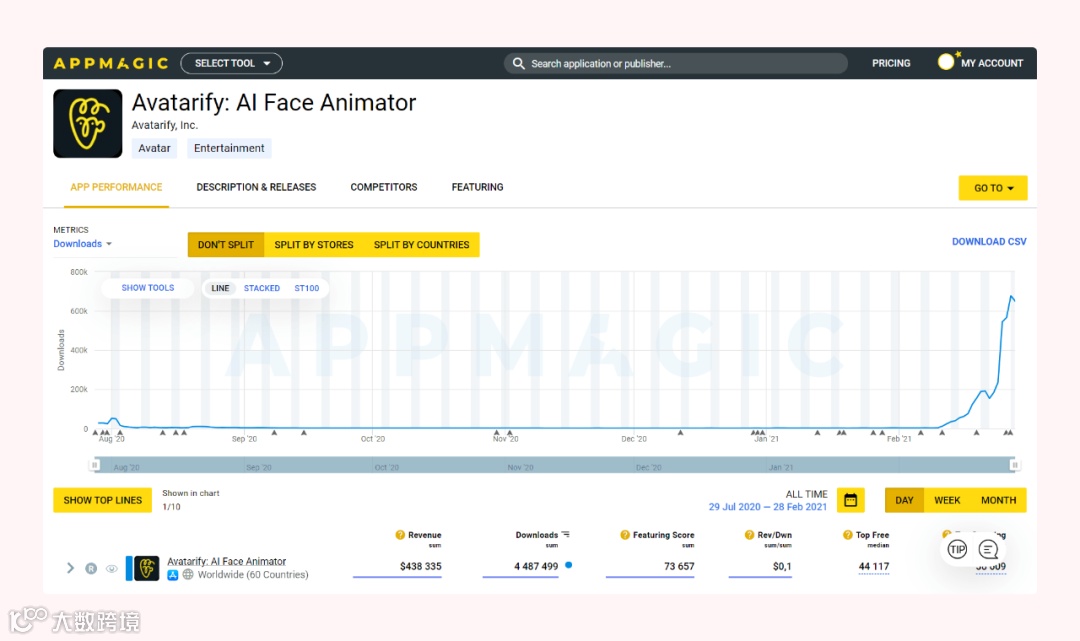Open the SELECT TOOL dropdown
This screenshot has height=641, width=1080.
click(231, 63)
